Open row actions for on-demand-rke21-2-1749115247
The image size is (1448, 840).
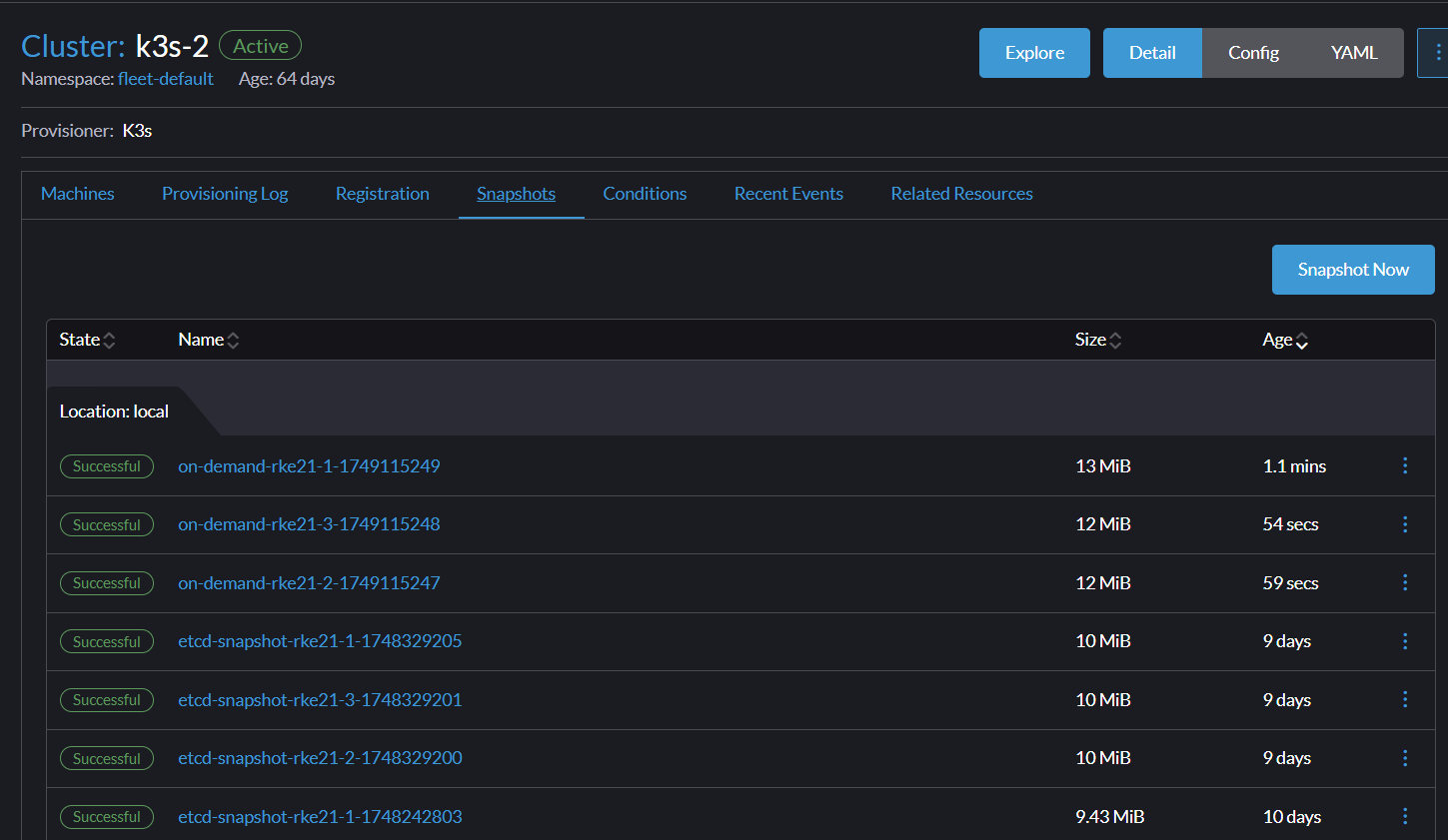[x=1405, y=582]
